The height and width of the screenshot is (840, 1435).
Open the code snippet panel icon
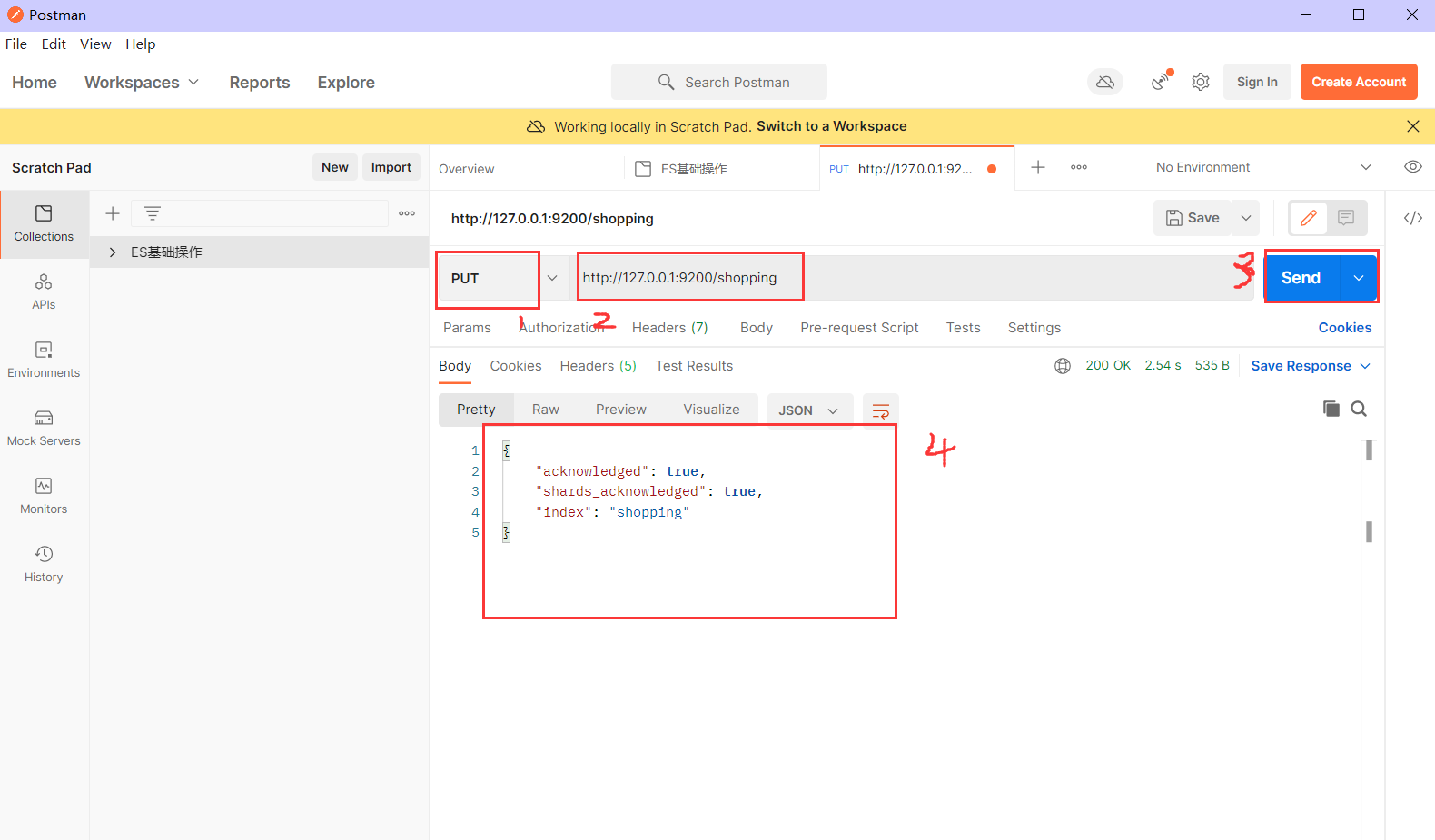[x=1413, y=218]
